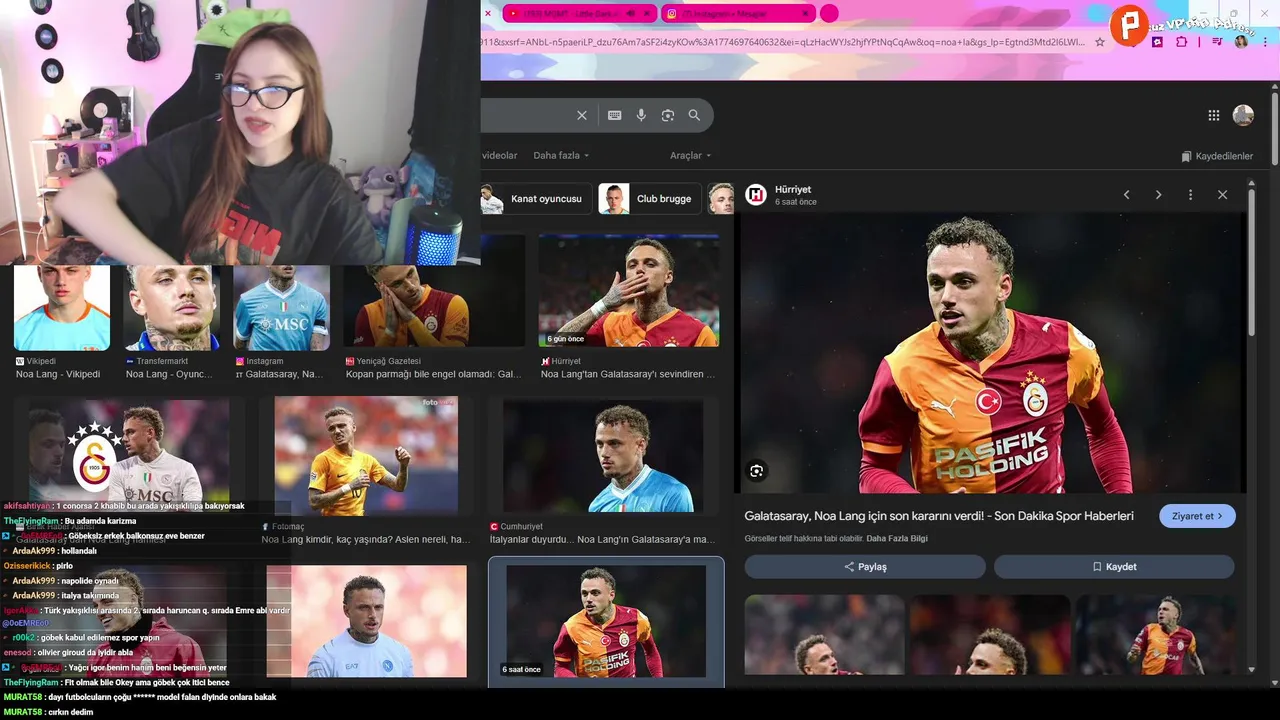Mute the YouTube tab via speaker icon

631,13
